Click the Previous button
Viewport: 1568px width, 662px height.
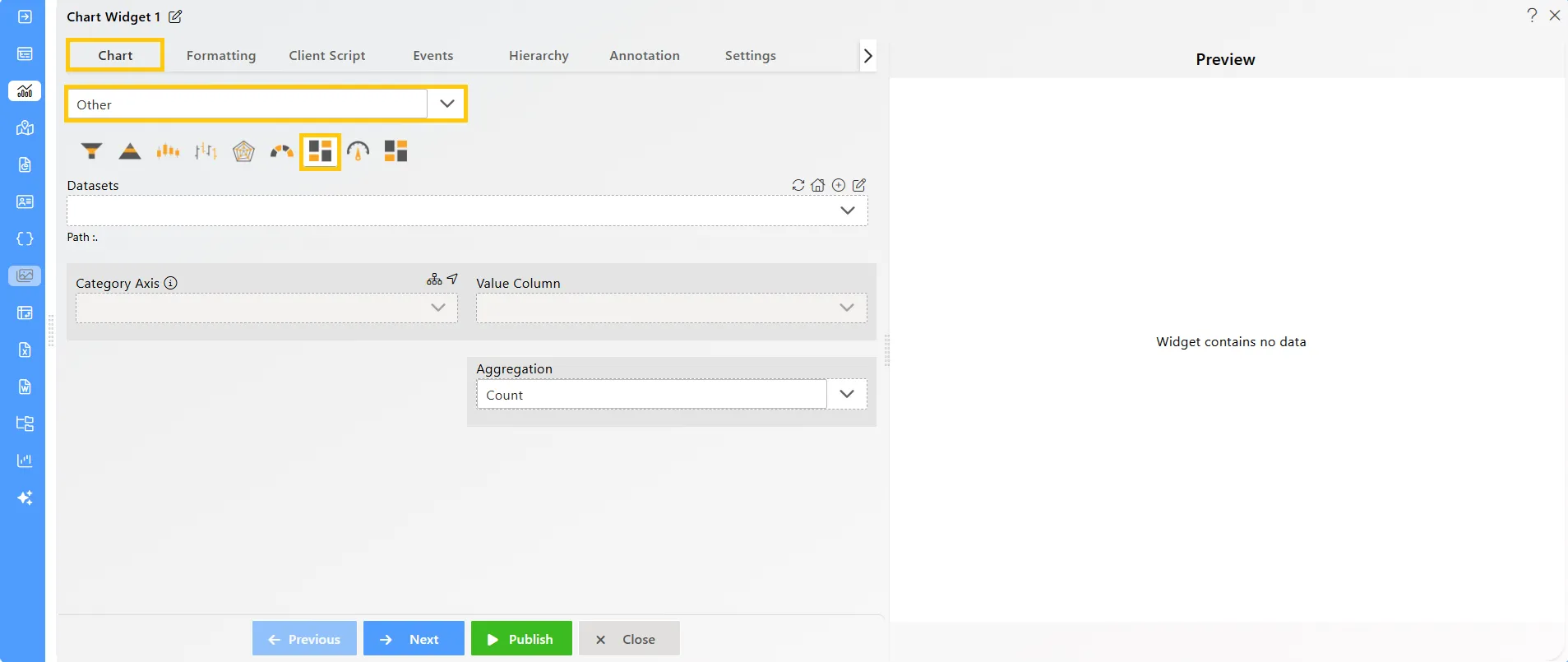tap(304, 638)
